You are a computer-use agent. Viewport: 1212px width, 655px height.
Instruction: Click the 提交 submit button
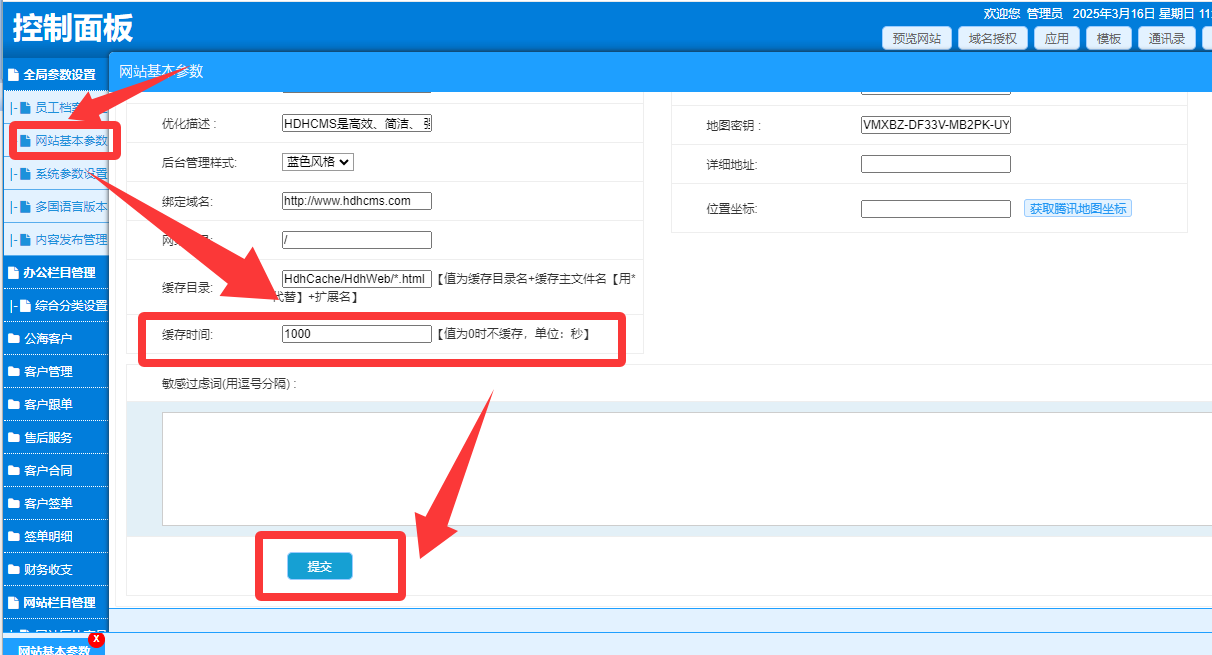320,566
